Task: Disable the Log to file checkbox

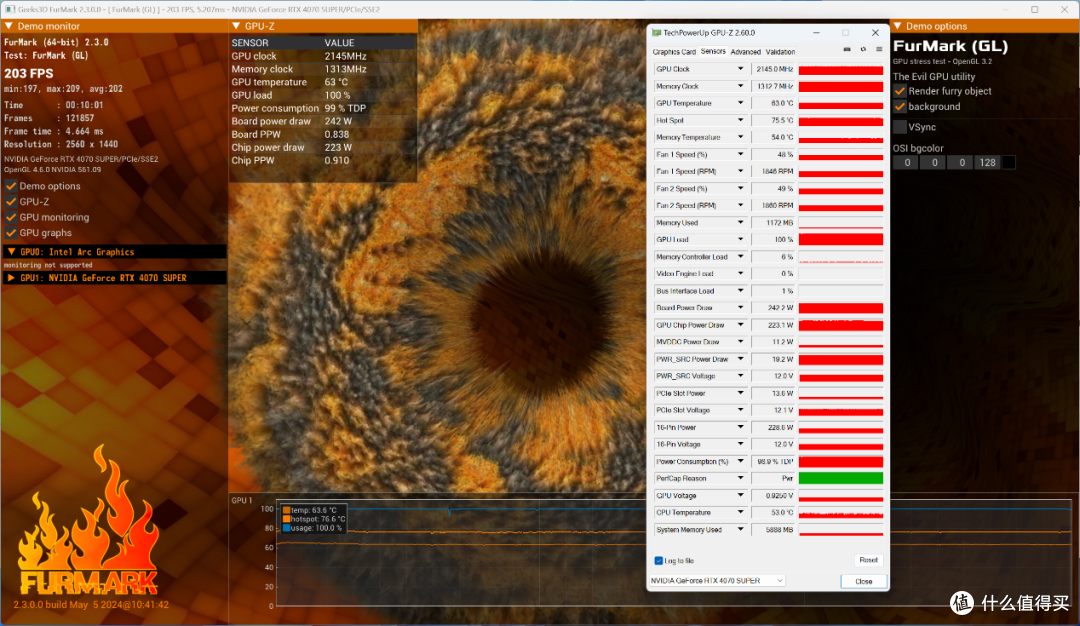Action: pyautogui.click(x=658, y=561)
